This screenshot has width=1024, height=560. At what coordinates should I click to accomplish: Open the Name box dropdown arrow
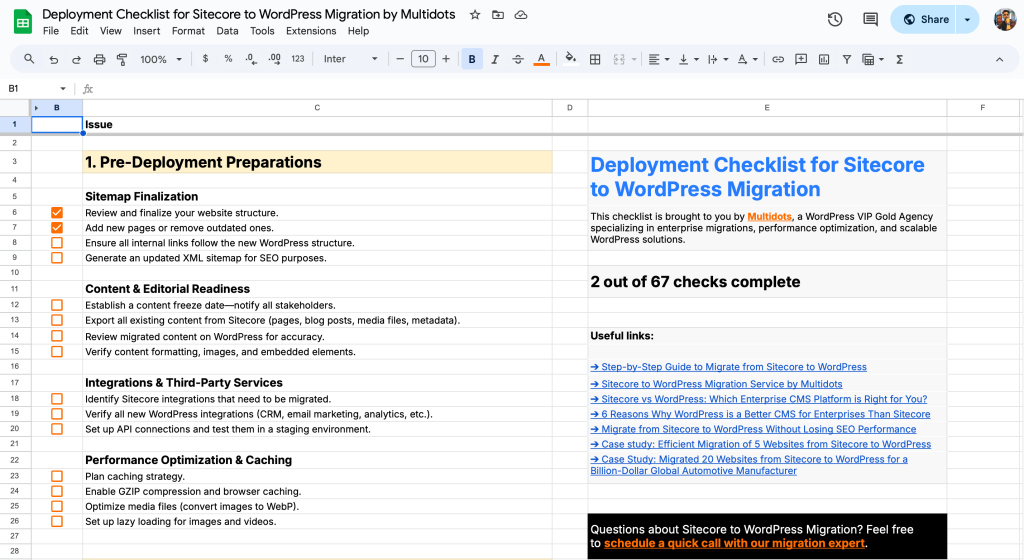point(63,89)
